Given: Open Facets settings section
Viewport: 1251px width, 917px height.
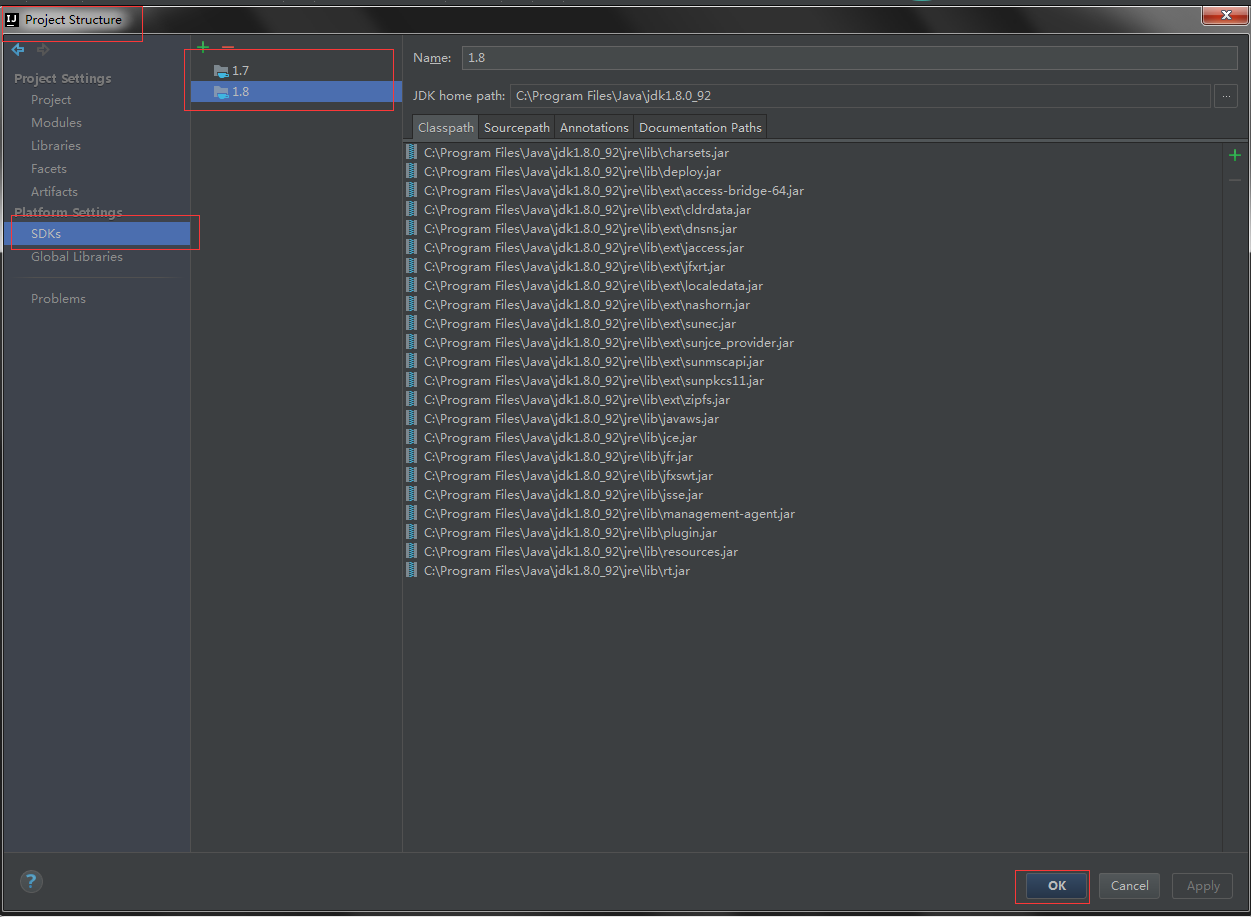Looking at the screenshot, I should pos(49,169).
